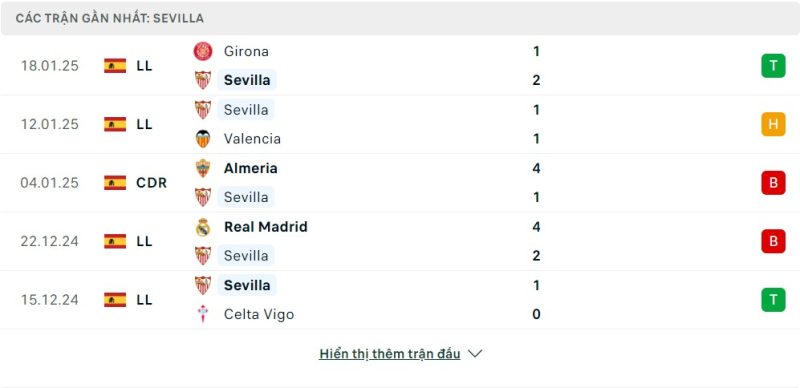
Task: Open the 22.12.24 match date
Action: pyautogui.click(x=49, y=241)
